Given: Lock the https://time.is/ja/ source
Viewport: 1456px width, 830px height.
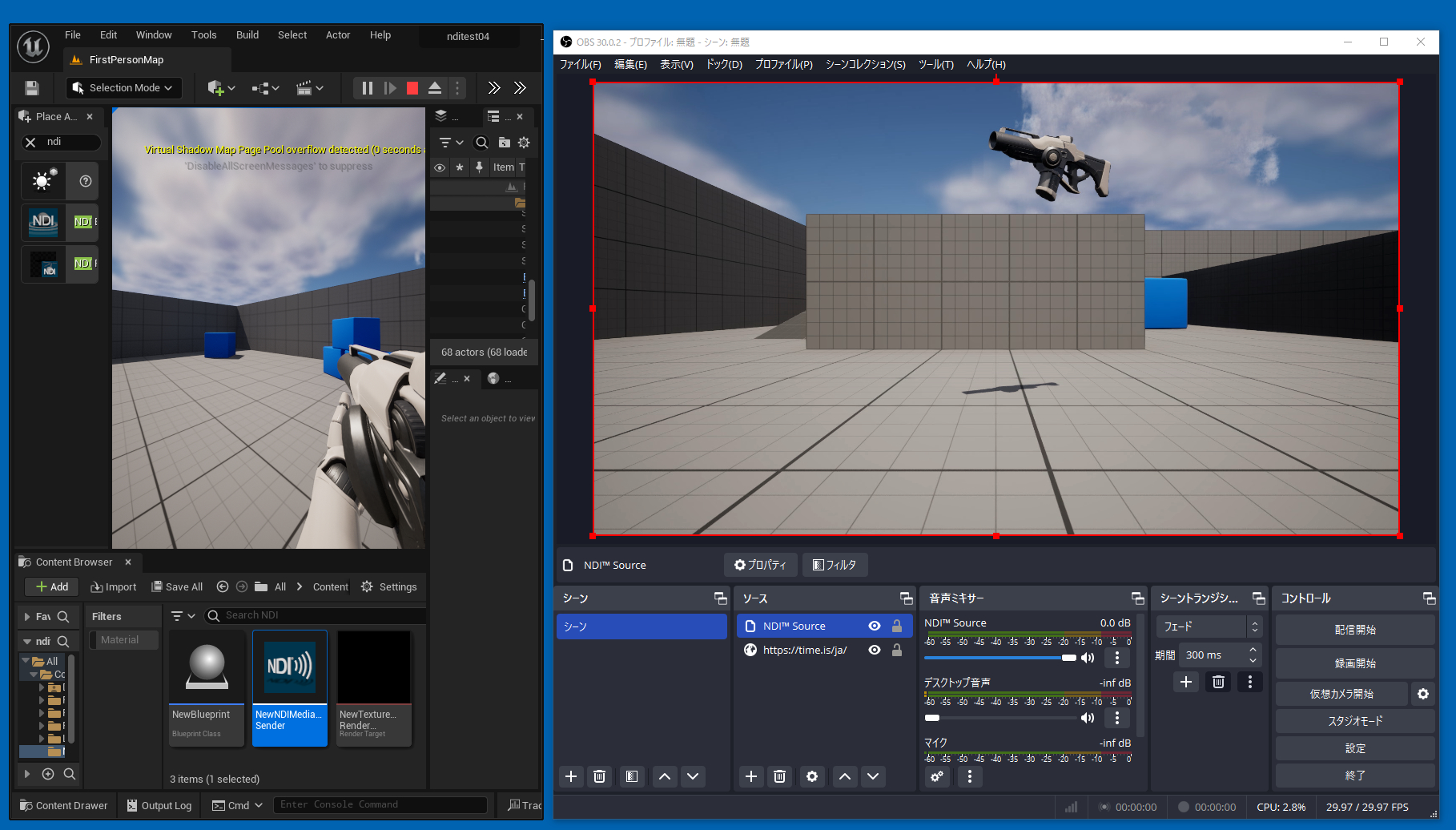Looking at the screenshot, I should pyautogui.click(x=897, y=650).
